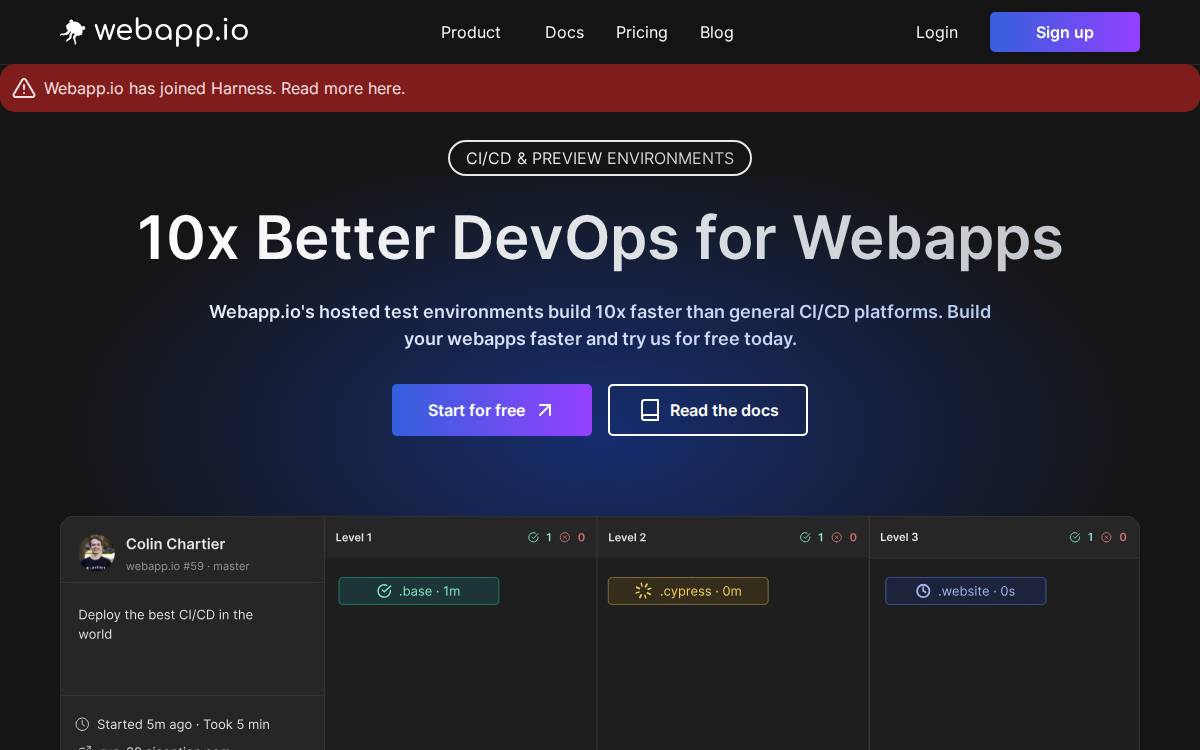The height and width of the screenshot is (750, 1200).
Task: Open the Product menu
Action: pos(471,32)
